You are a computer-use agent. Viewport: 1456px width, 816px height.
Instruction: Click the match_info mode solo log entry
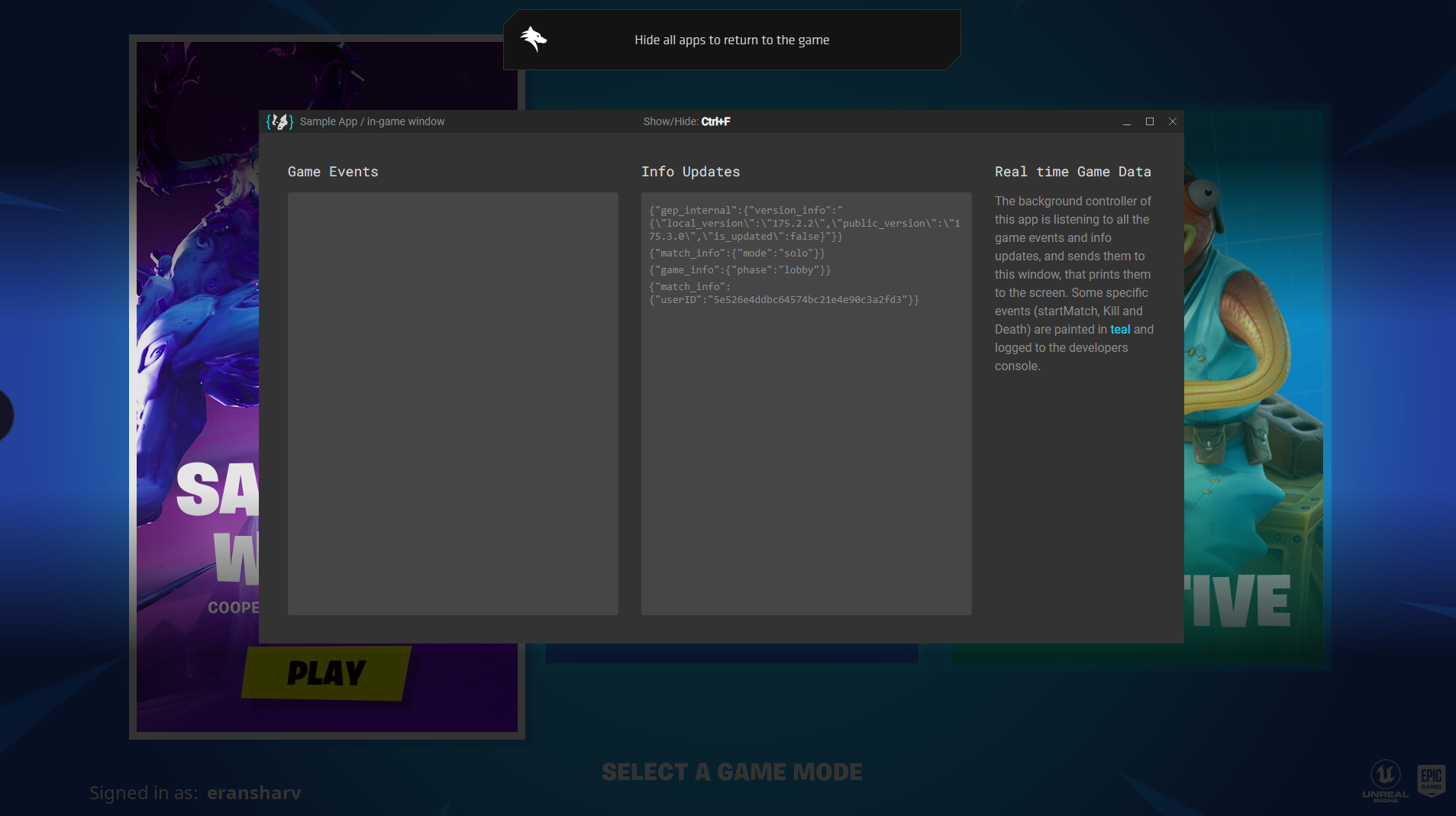tap(737, 253)
